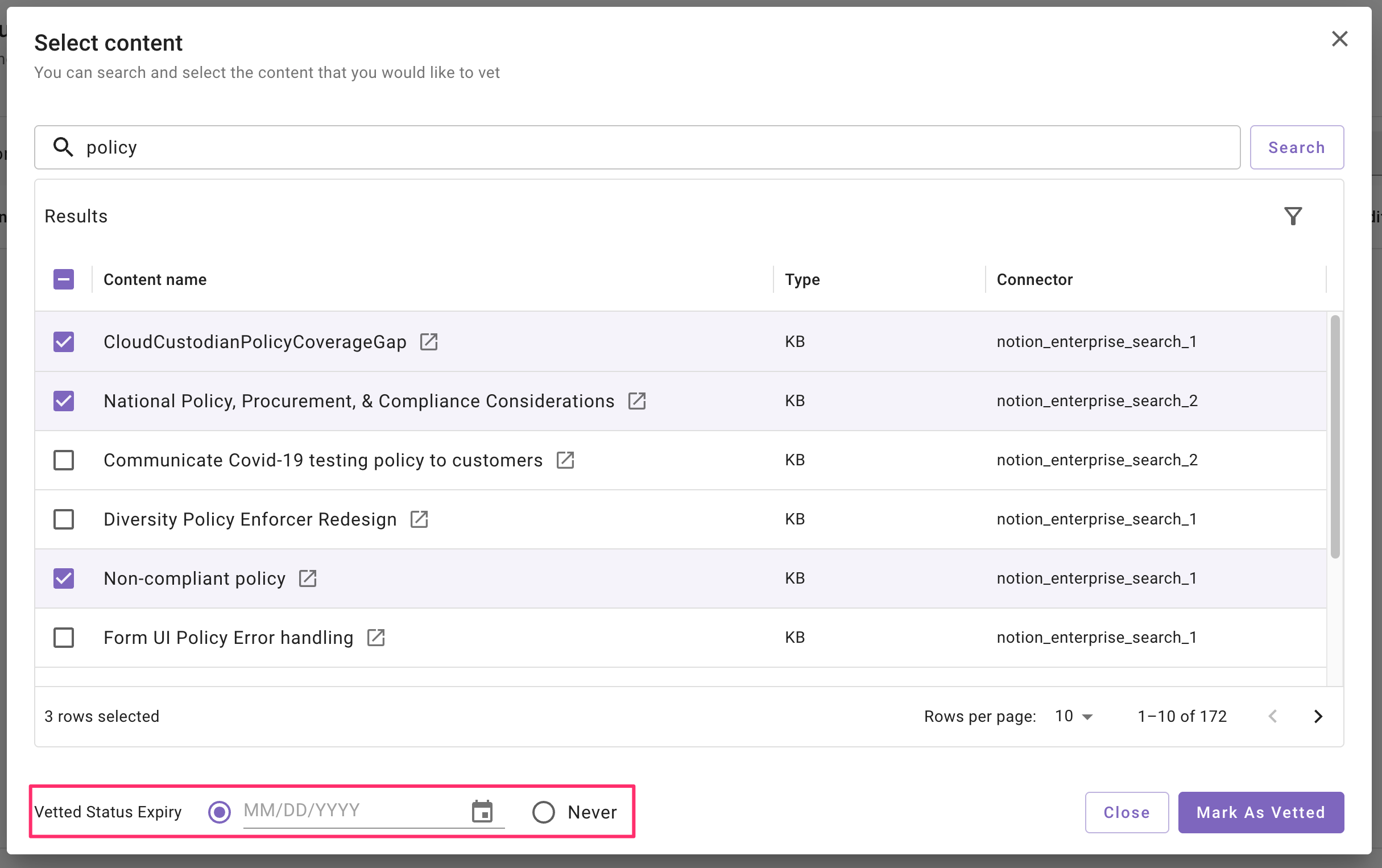Select the Never expiry radio option
1382x868 pixels.
coord(543,812)
